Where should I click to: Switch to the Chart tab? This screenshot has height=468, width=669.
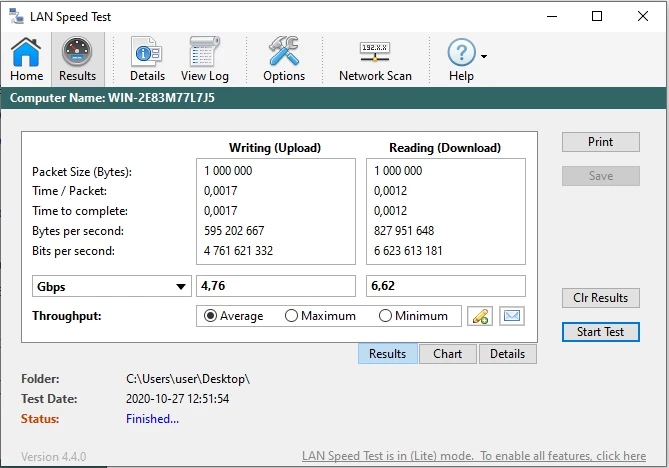tap(448, 354)
